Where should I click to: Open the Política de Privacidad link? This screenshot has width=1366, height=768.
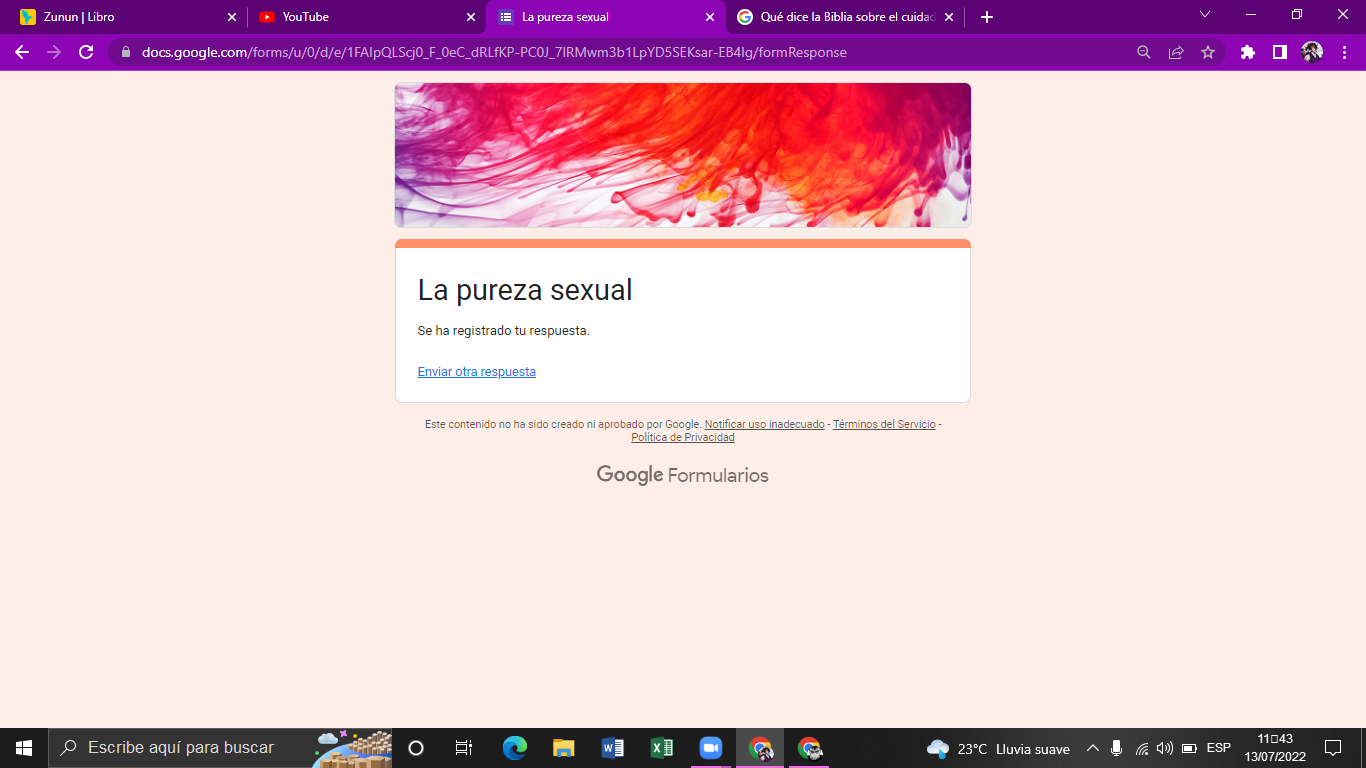point(683,438)
